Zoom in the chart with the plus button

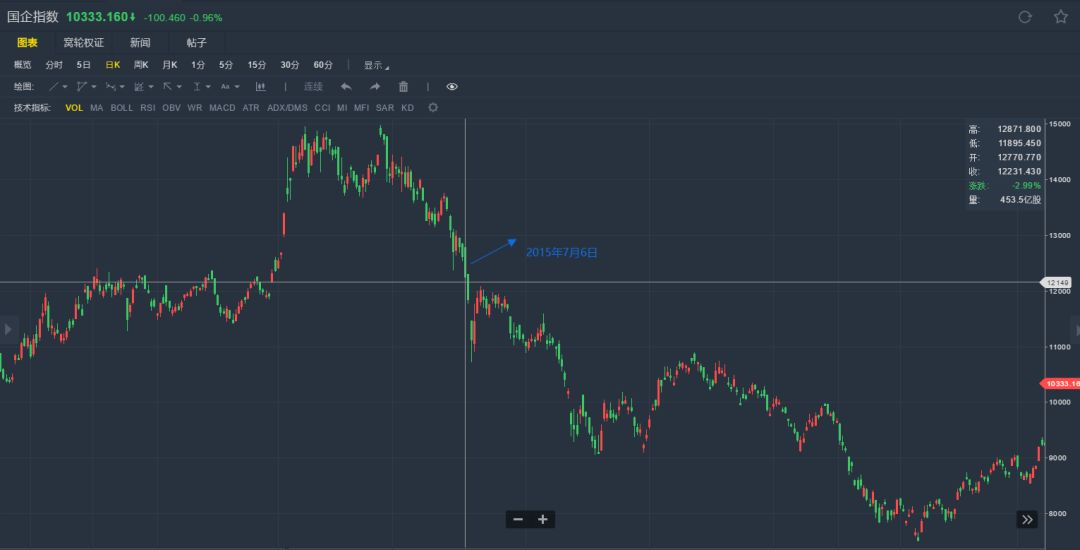[x=543, y=519]
